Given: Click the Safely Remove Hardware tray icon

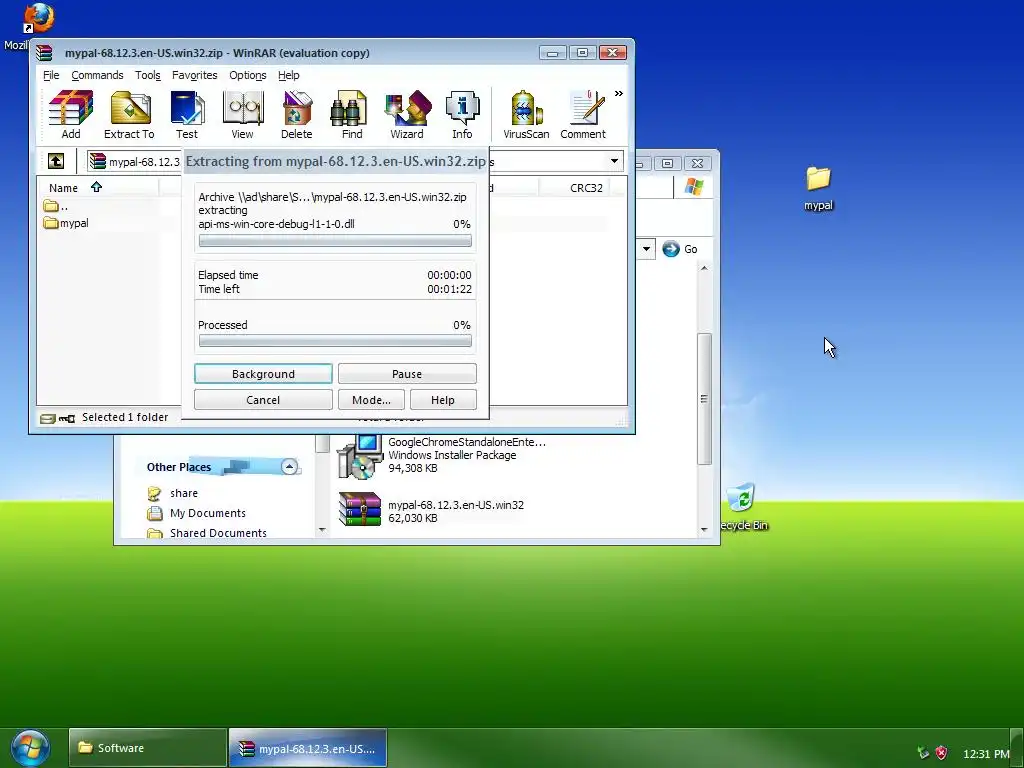Looking at the screenshot, I should pyautogui.click(x=923, y=753).
